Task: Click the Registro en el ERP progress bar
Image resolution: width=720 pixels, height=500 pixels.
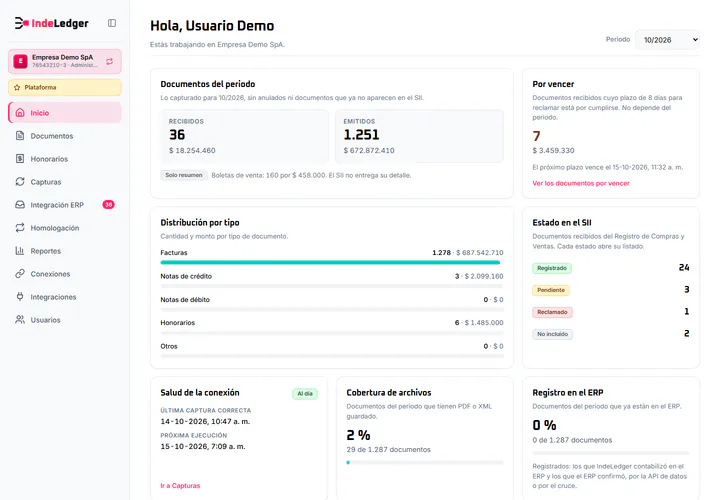Action: click(611, 453)
